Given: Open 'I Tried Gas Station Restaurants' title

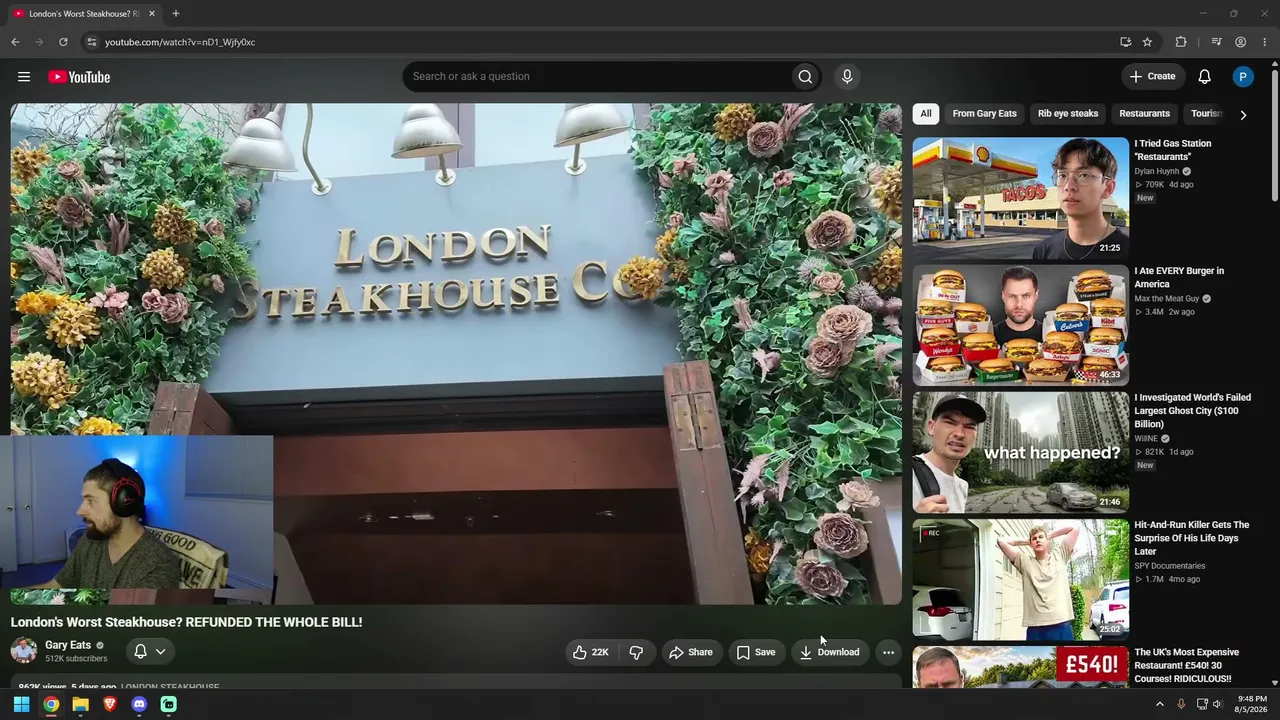Looking at the screenshot, I should (1172, 150).
